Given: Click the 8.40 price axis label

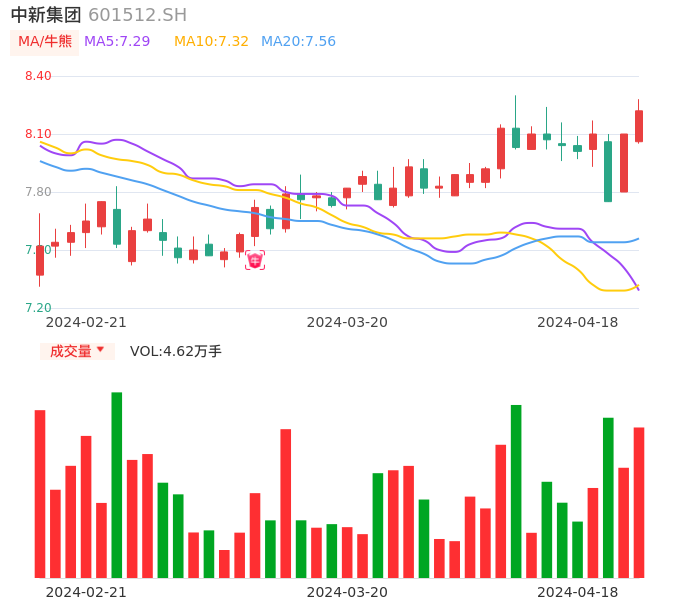Looking at the screenshot, I should click(38, 76).
